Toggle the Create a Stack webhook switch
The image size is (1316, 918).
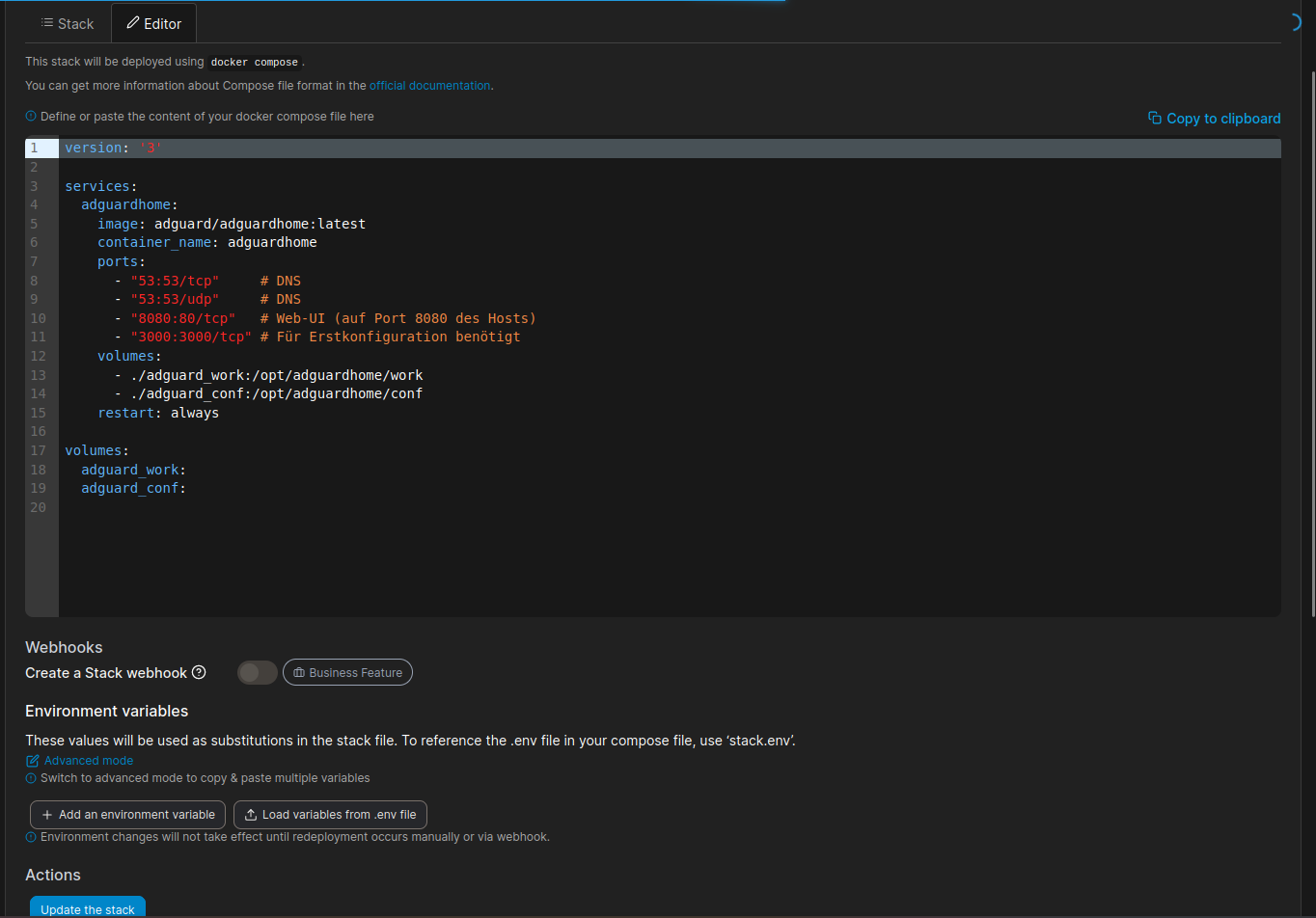[x=257, y=672]
